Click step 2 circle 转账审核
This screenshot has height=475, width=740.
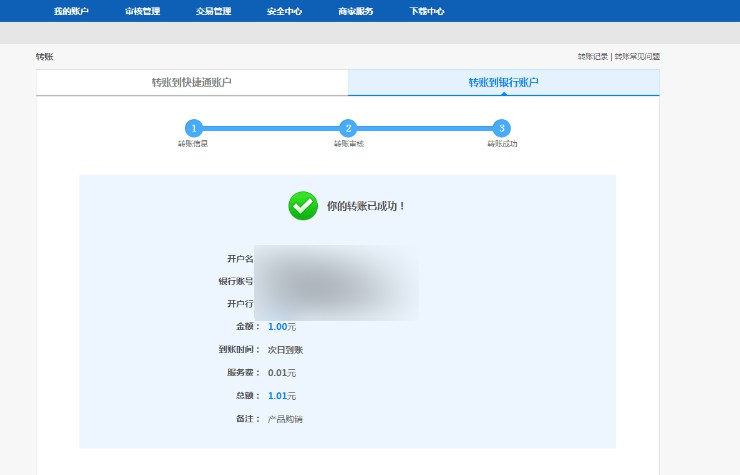pos(348,128)
